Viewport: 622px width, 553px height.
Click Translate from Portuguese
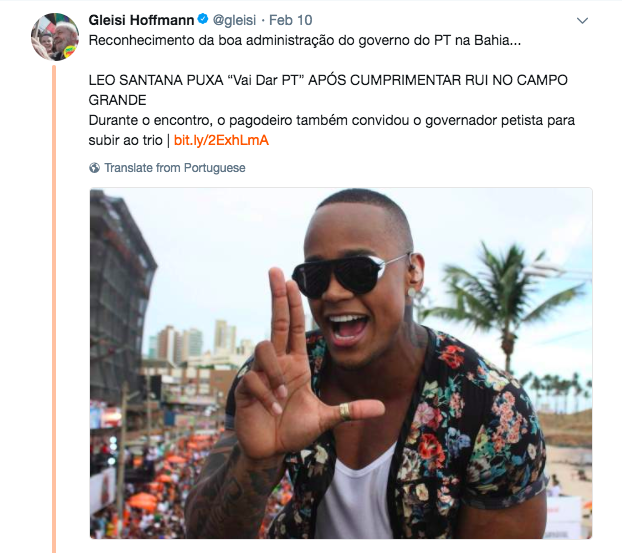175,168
